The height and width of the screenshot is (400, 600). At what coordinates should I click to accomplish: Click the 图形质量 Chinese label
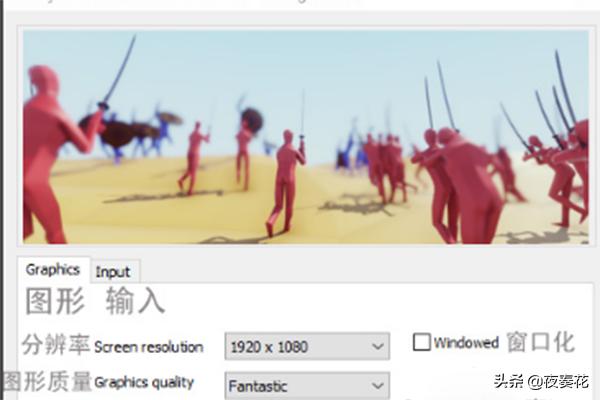click(x=47, y=381)
